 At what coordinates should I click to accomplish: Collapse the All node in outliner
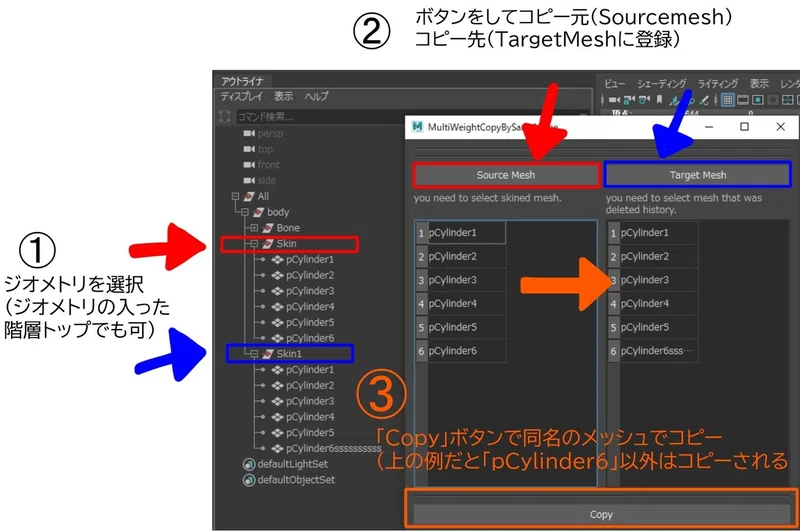click(x=235, y=196)
